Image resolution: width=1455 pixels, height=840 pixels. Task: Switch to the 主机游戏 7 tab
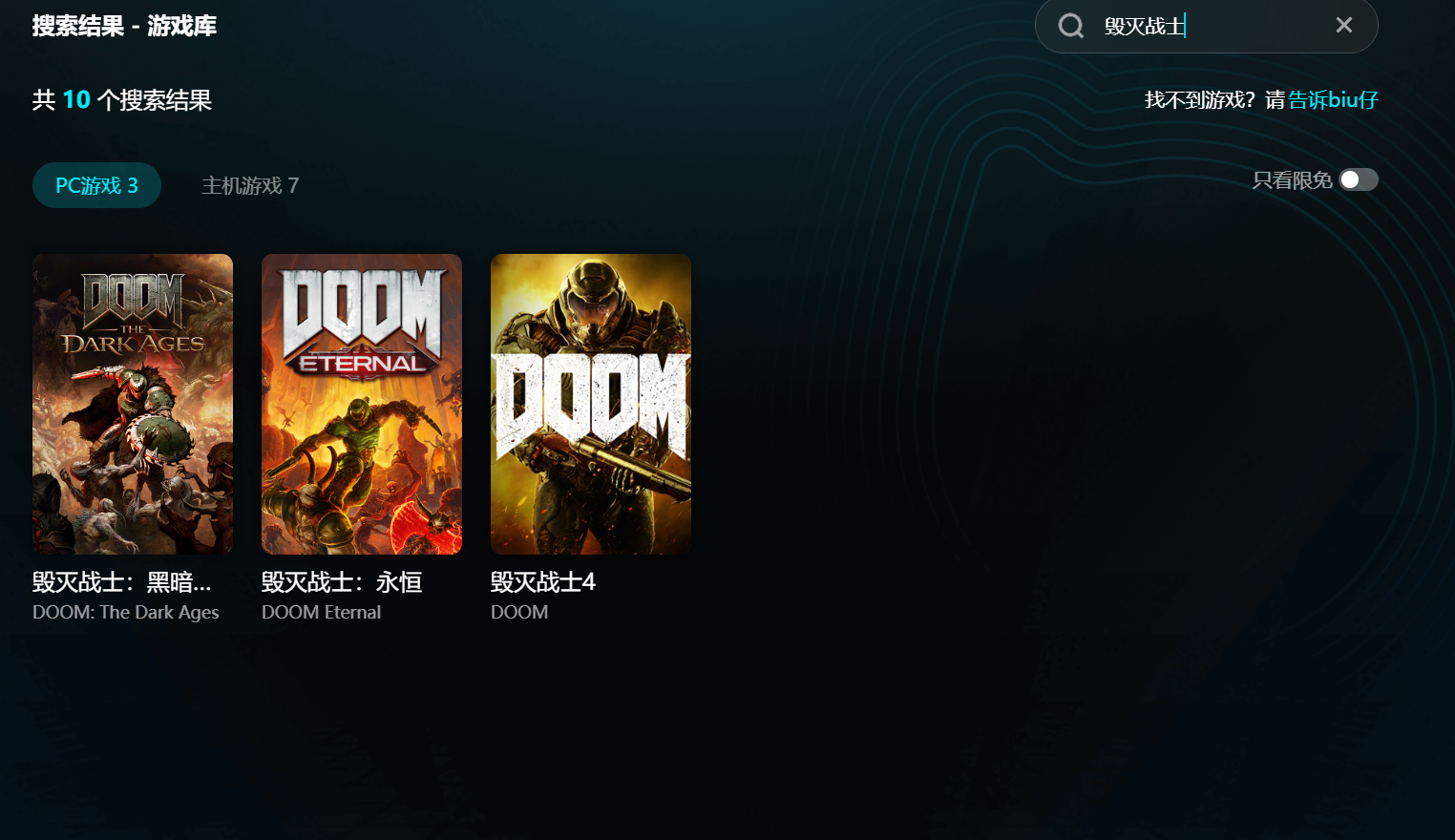click(250, 185)
